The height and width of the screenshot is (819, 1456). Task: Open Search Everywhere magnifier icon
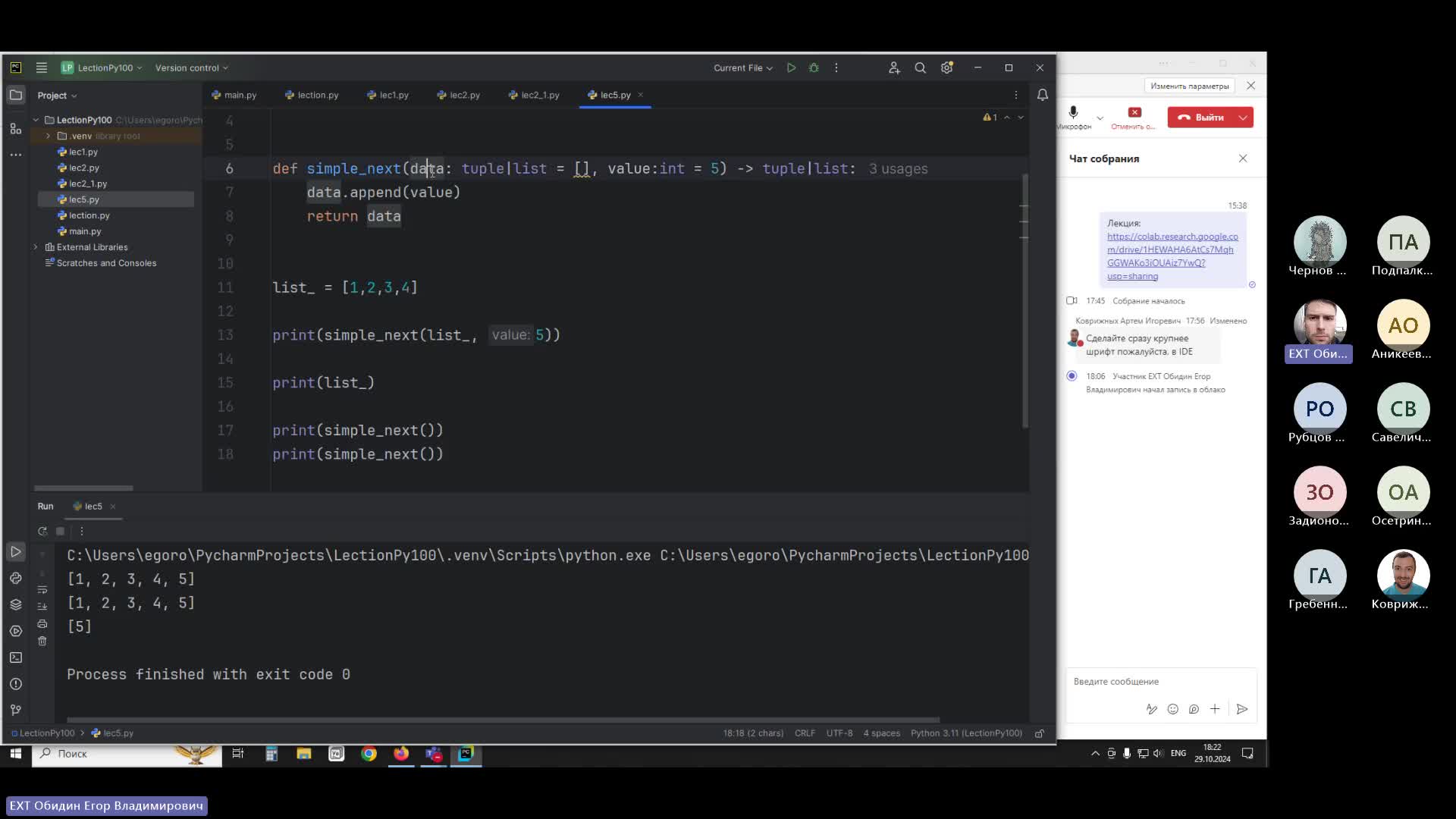921,67
